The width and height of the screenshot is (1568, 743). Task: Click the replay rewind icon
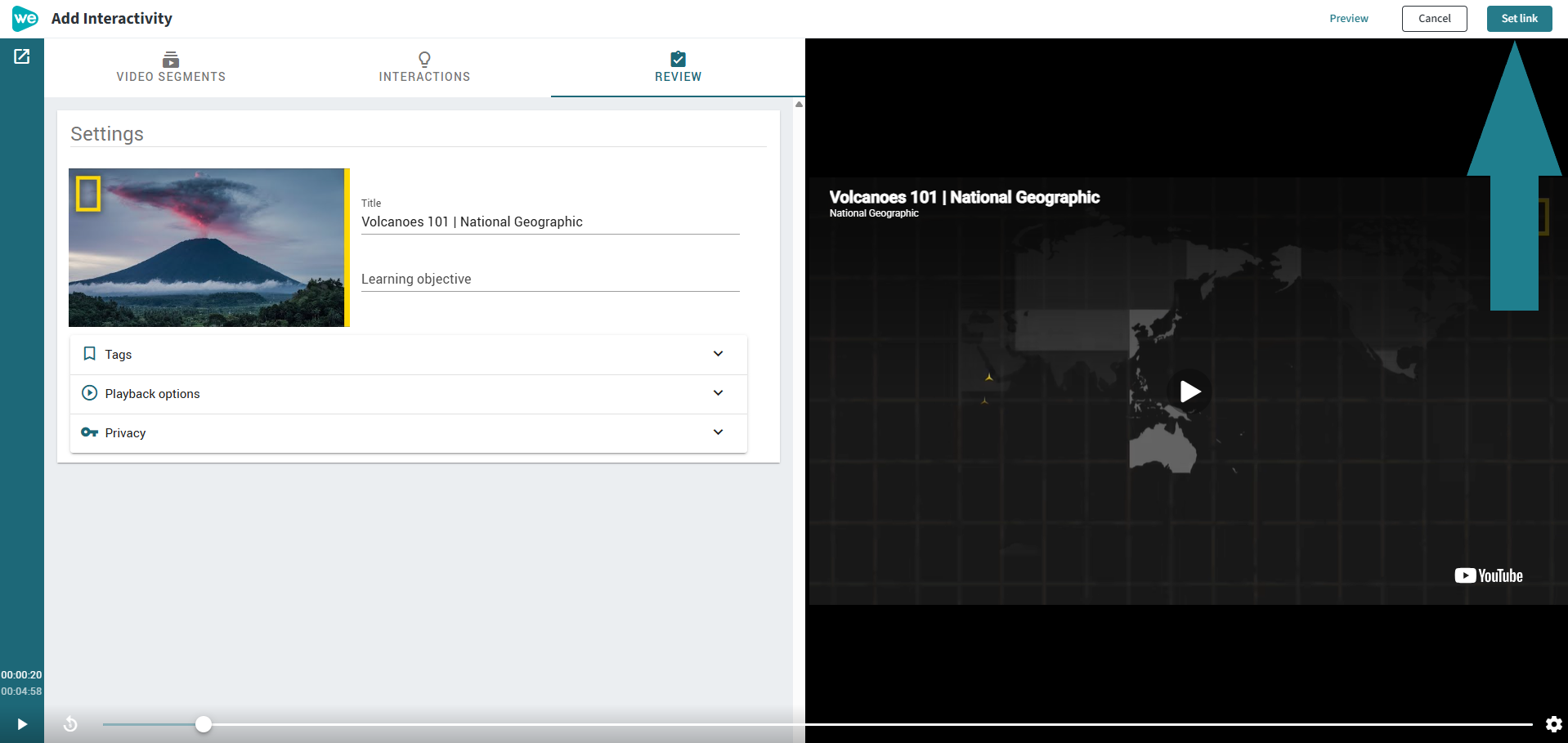70,724
